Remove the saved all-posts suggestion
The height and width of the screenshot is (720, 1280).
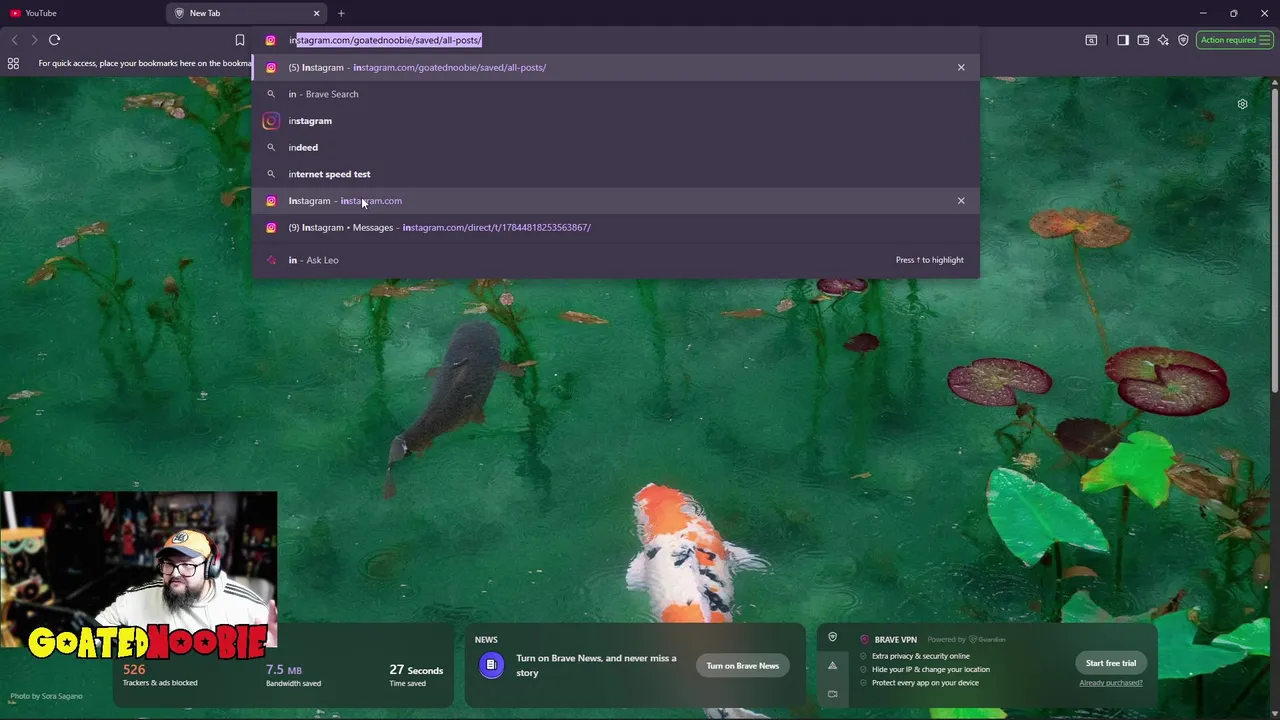tap(961, 67)
